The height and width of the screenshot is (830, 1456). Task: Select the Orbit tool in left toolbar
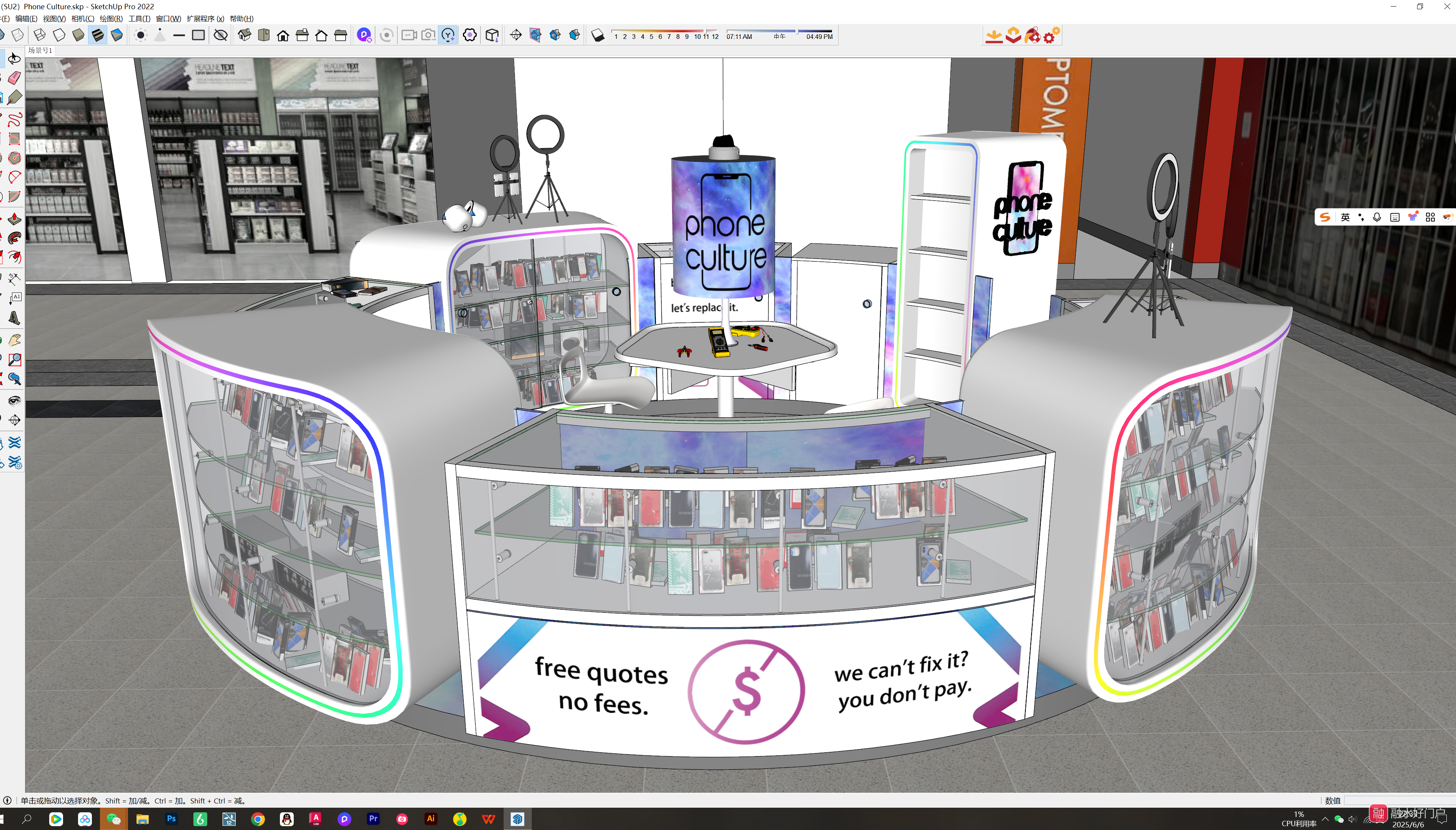(x=14, y=59)
